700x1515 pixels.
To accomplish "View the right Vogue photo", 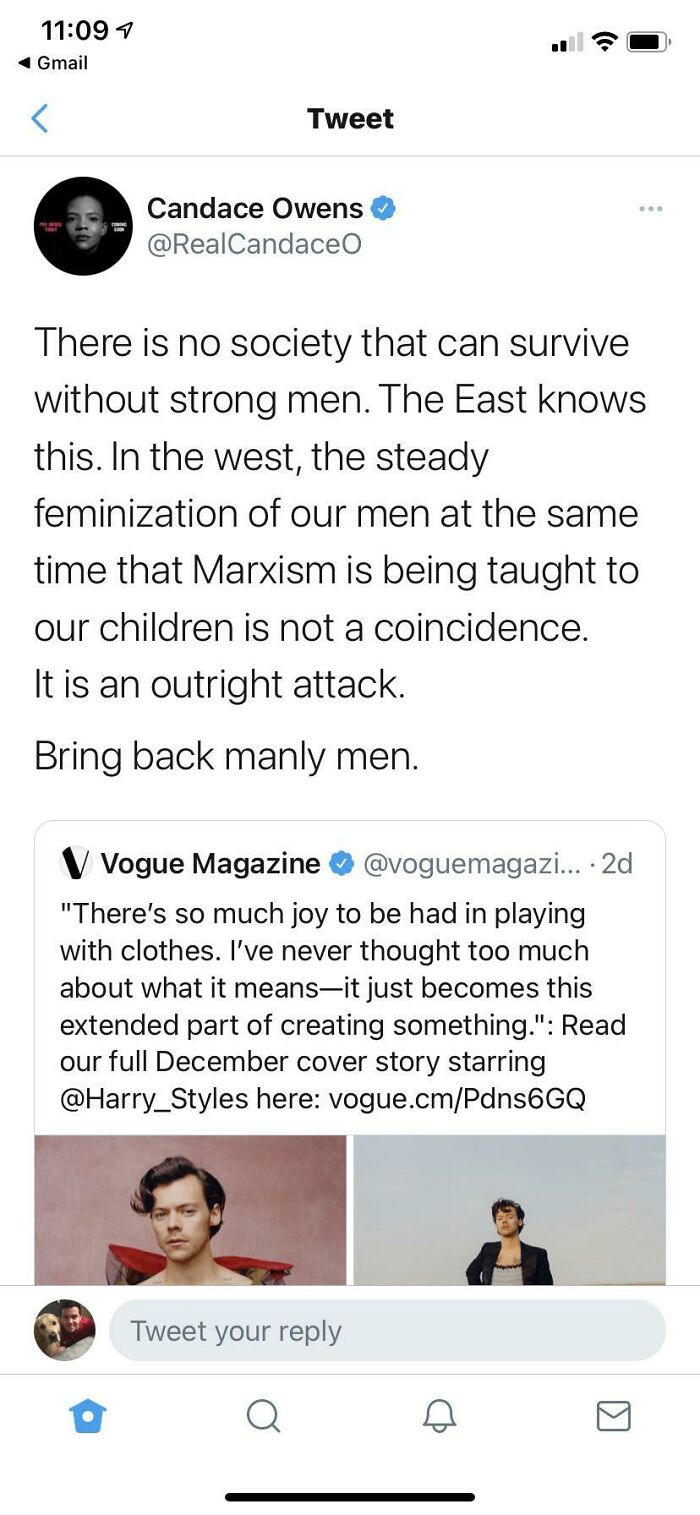I will (509, 1209).
